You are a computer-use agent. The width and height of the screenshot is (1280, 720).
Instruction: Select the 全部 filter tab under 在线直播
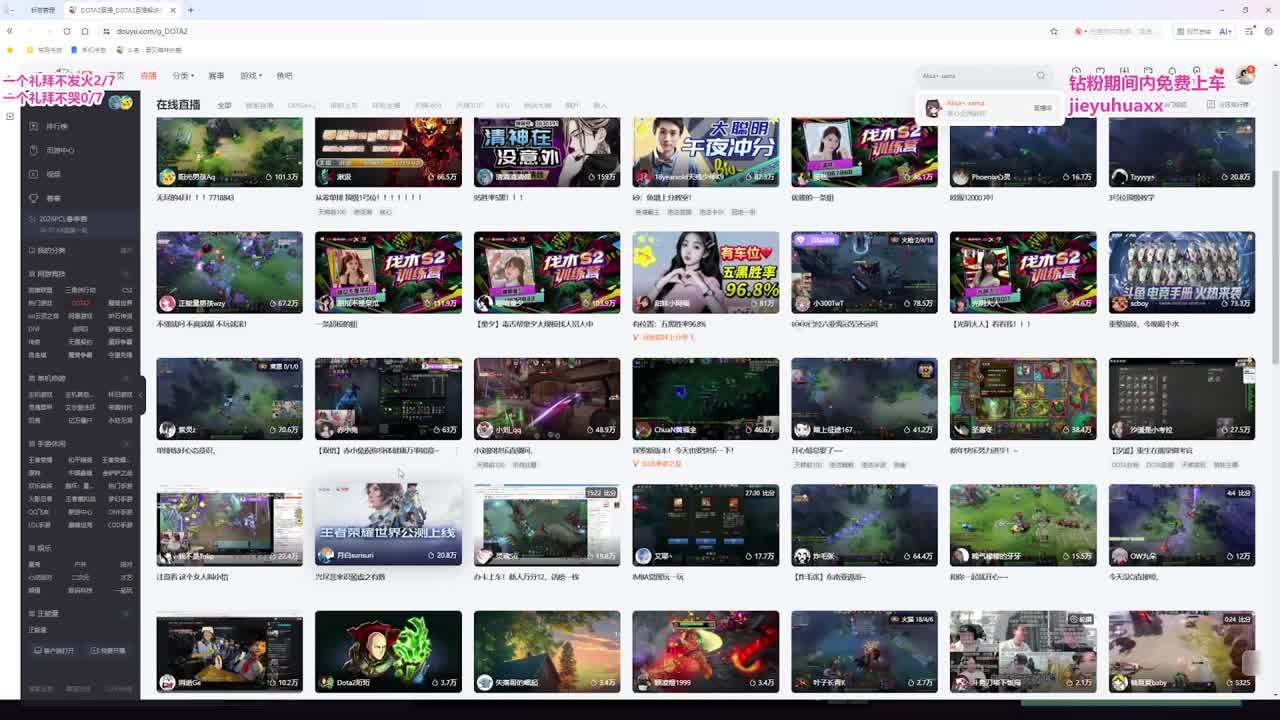click(224, 105)
